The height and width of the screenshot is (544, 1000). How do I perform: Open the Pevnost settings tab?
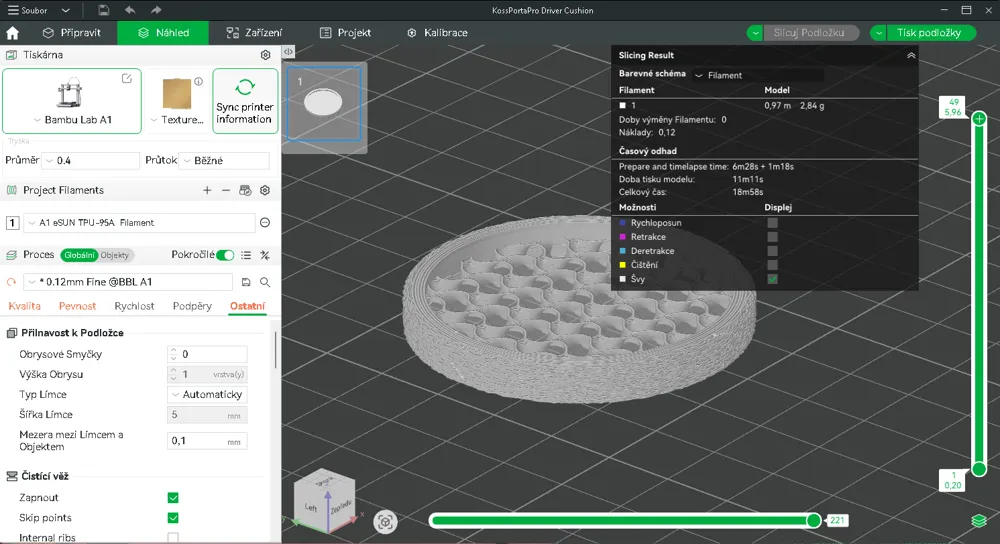click(77, 306)
